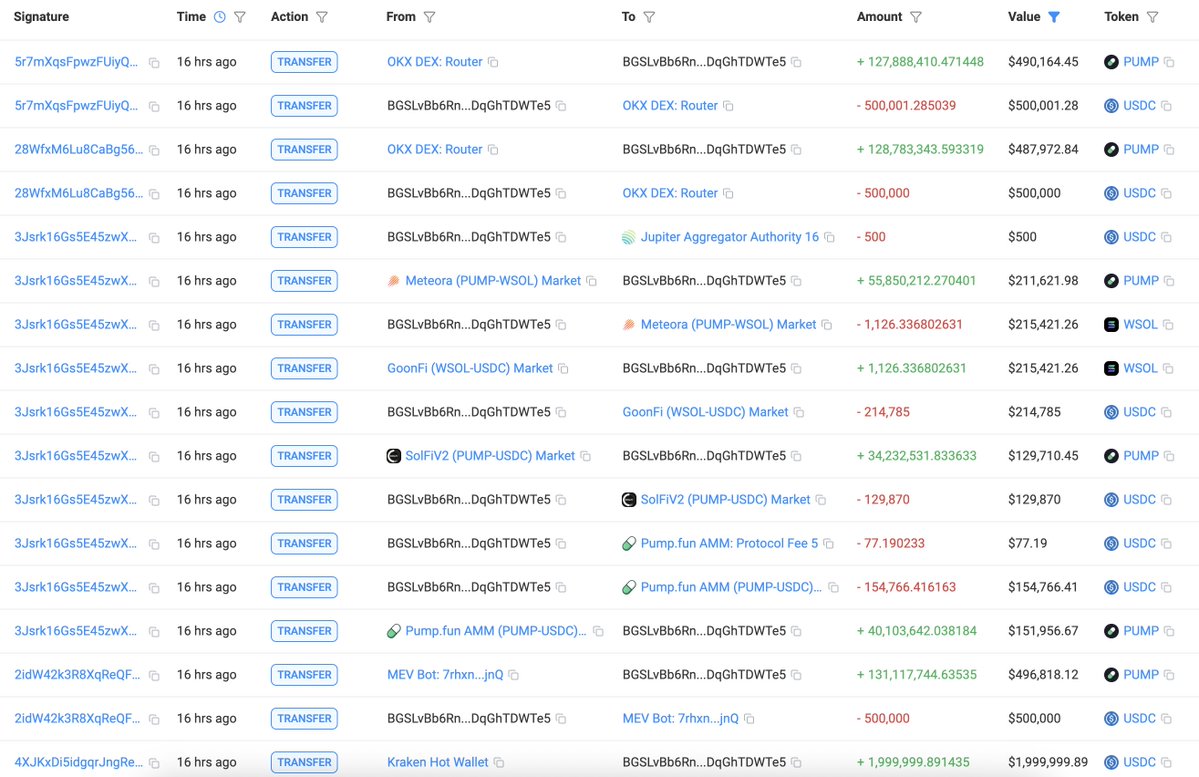Viewport: 1199px width, 777px height.
Task: Copy Meteora (PUMP-WSOL) Market address in From column
Action: coord(591,282)
